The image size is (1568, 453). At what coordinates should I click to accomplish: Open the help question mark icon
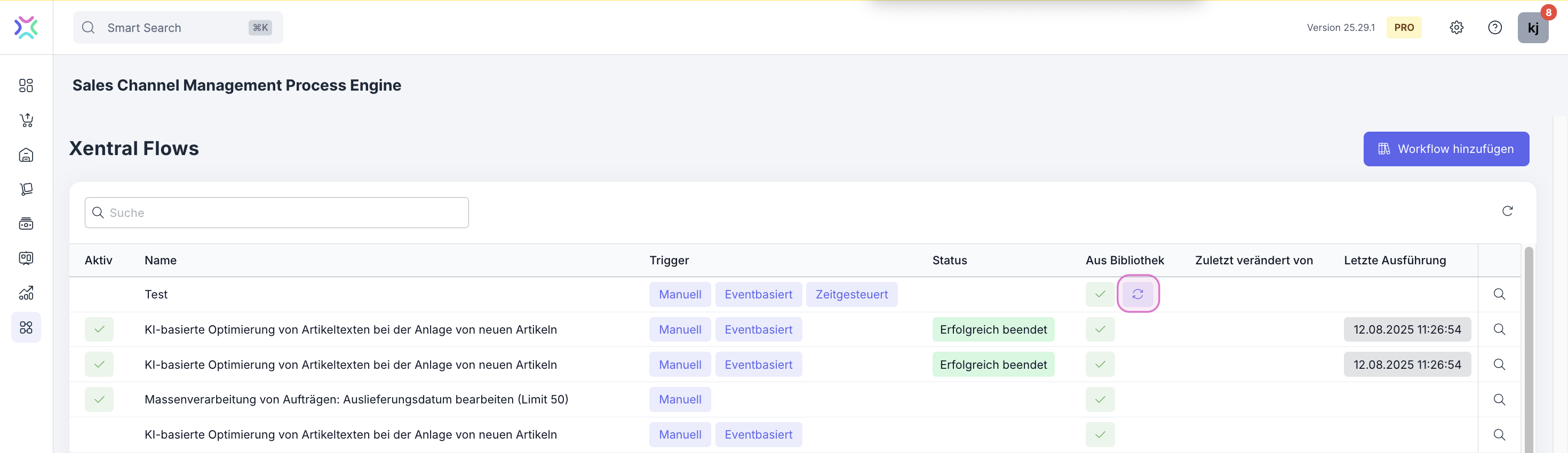point(1494,27)
